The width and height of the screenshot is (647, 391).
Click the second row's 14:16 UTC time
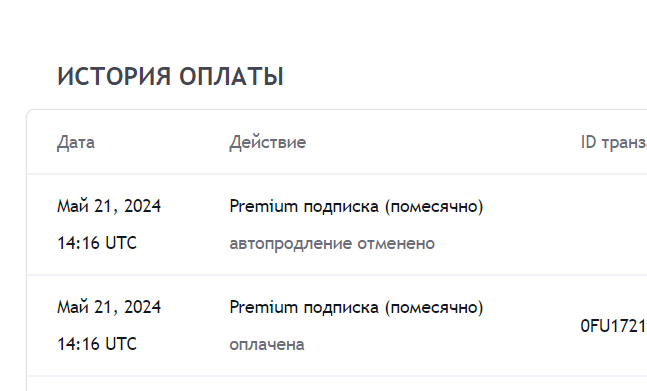click(x=97, y=344)
